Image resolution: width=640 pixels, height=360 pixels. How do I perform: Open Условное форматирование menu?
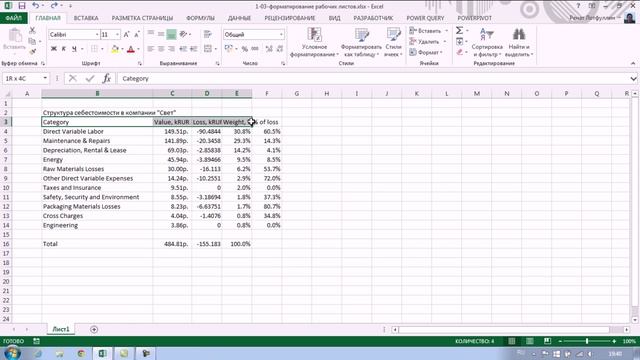[x=314, y=42]
